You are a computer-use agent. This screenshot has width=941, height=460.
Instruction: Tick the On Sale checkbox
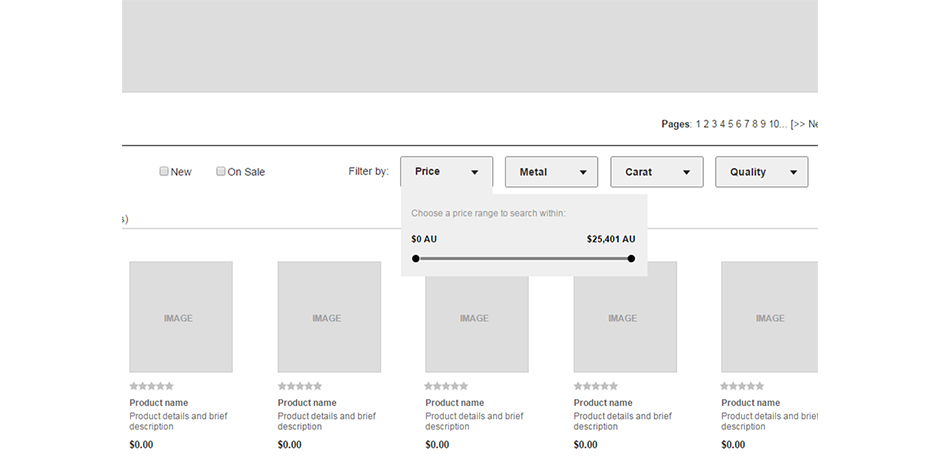221,171
